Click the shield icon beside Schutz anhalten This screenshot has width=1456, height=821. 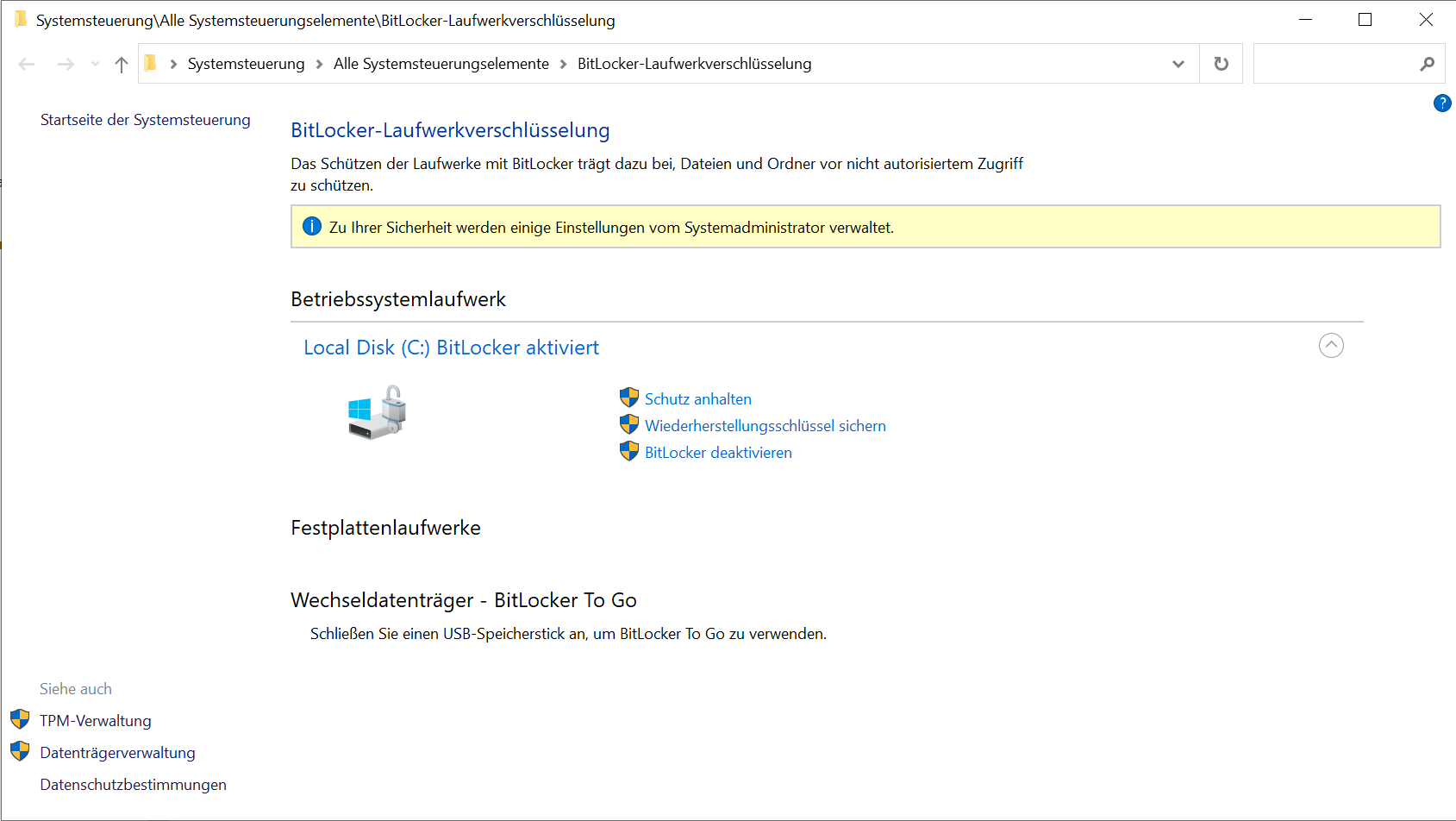[x=629, y=398]
